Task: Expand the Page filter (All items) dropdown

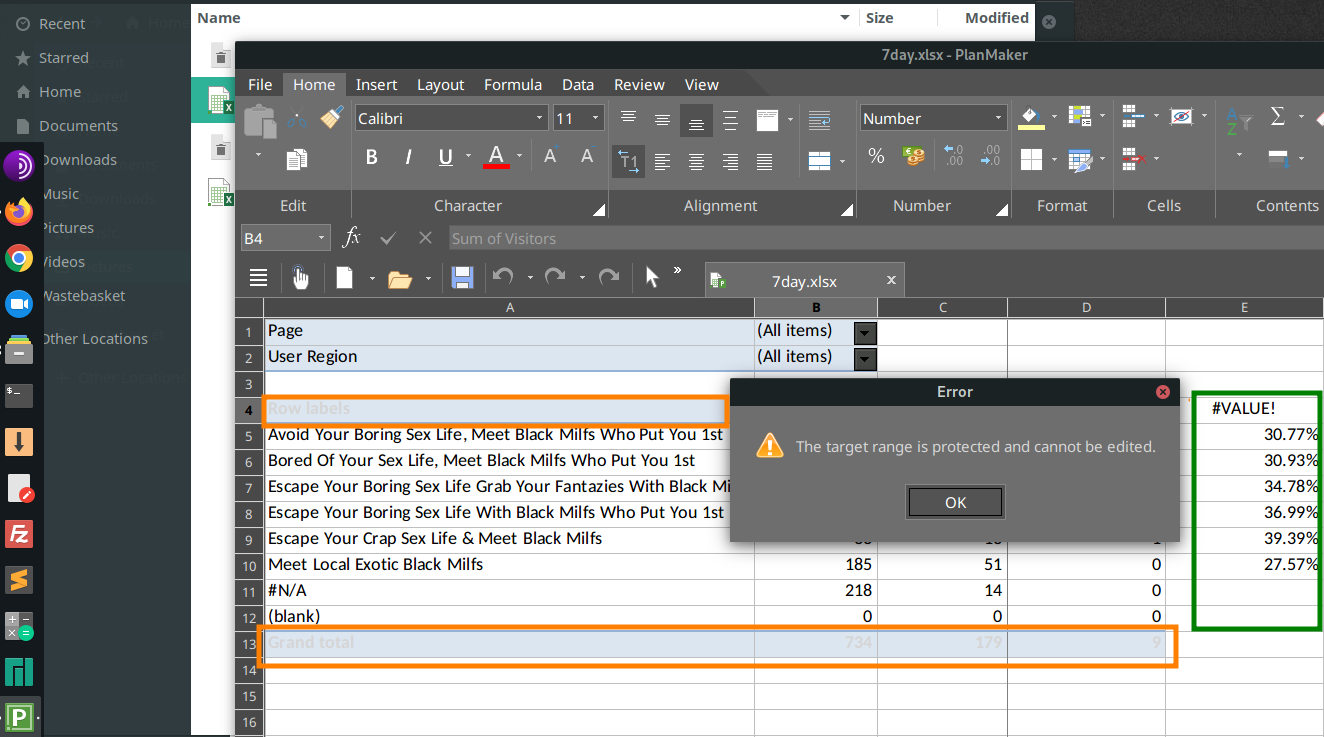Action: [864, 332]
